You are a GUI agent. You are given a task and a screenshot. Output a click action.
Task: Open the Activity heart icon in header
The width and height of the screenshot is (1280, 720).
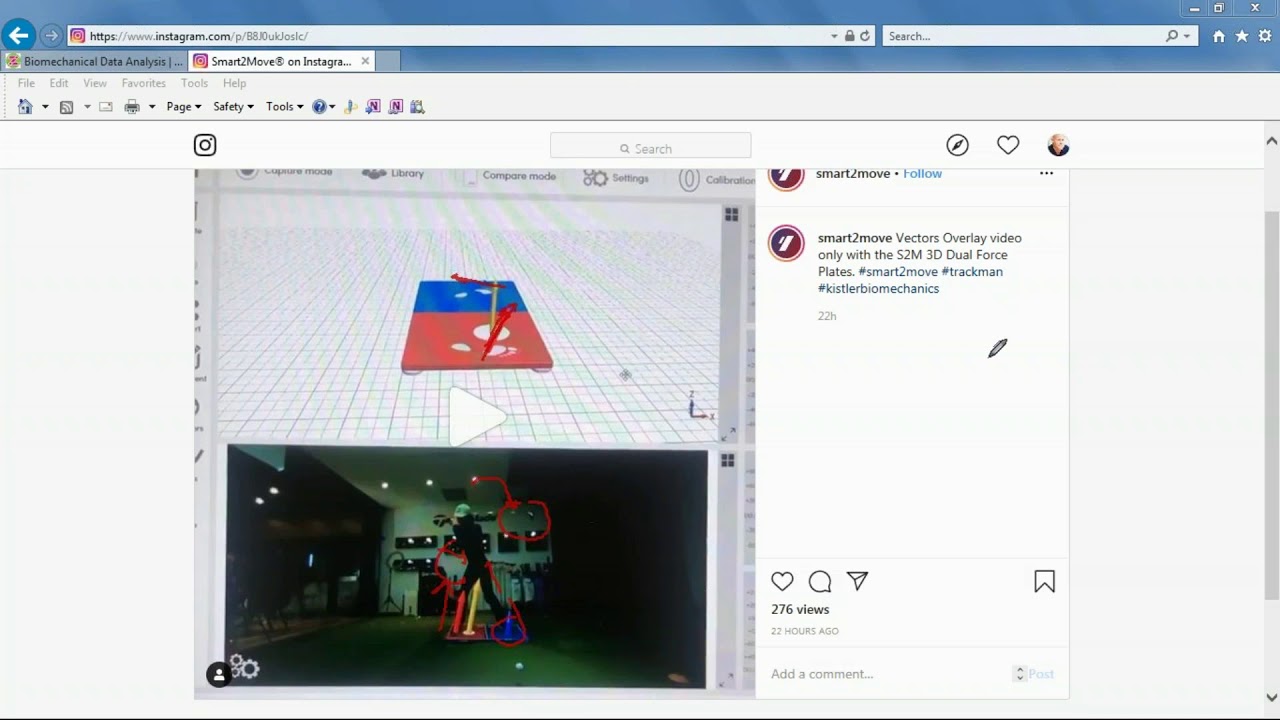pyautogui.click(x=1008, y=146)
